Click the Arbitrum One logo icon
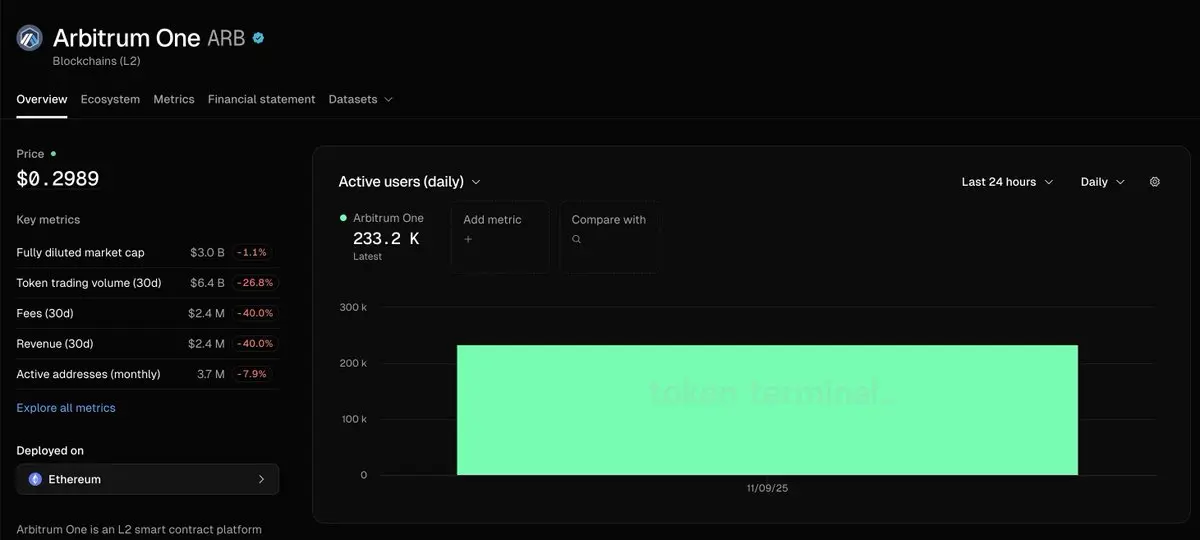 point(29,38)
